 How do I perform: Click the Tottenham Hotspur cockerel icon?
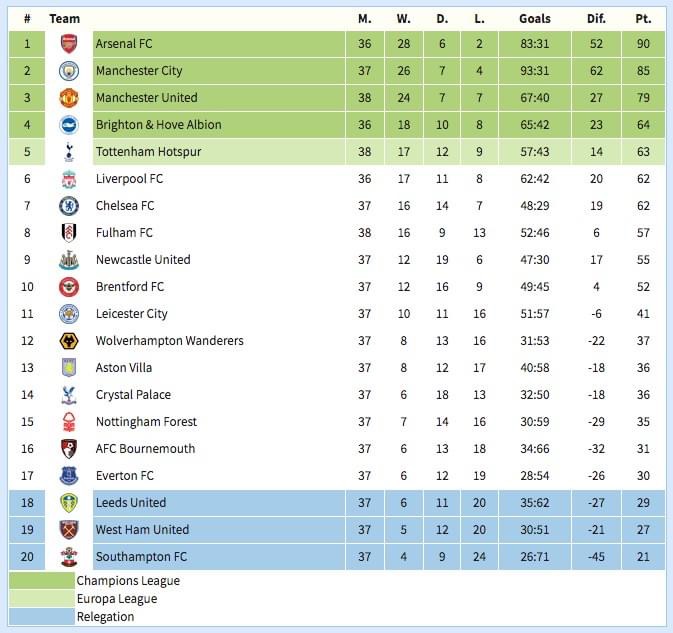click(69, 152)
